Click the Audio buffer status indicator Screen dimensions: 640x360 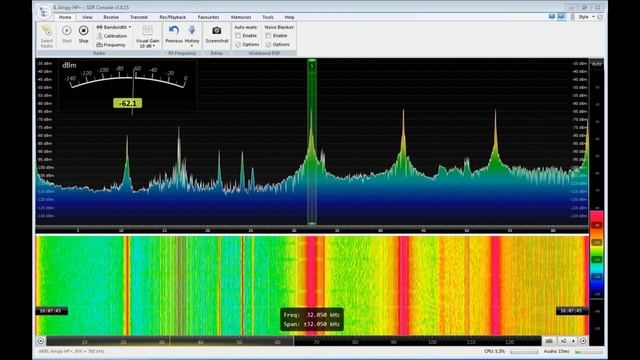573,351
